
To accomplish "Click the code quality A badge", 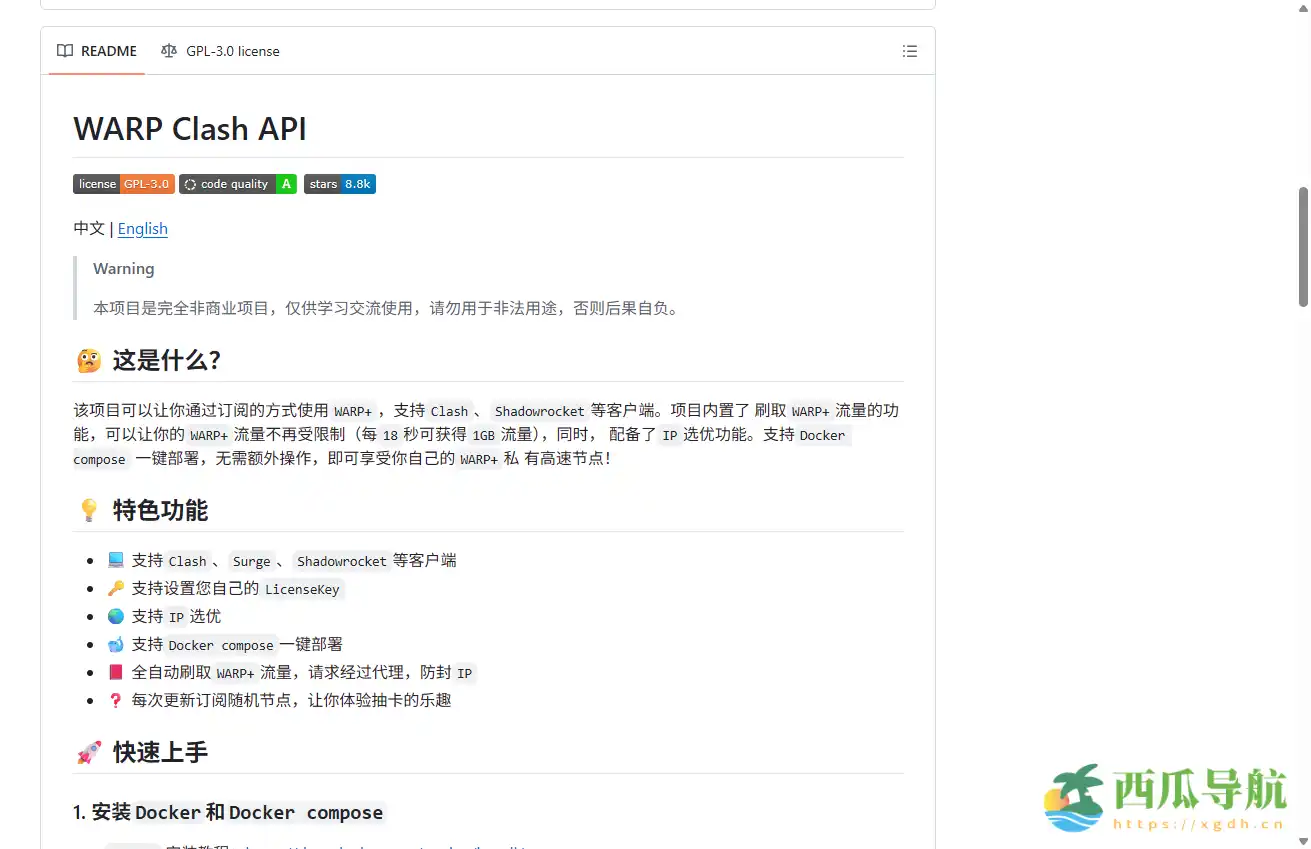I will [238, 183].
